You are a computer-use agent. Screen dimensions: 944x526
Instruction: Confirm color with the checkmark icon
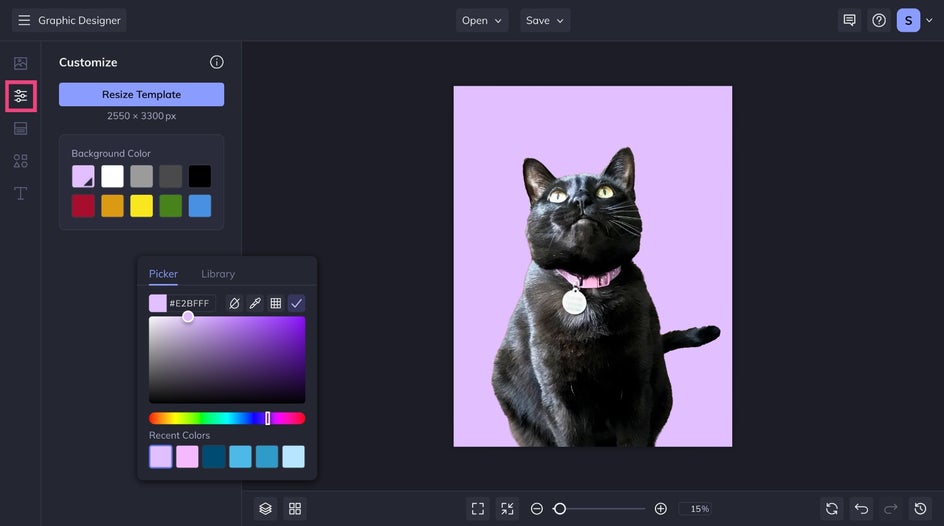click(296, 303)
